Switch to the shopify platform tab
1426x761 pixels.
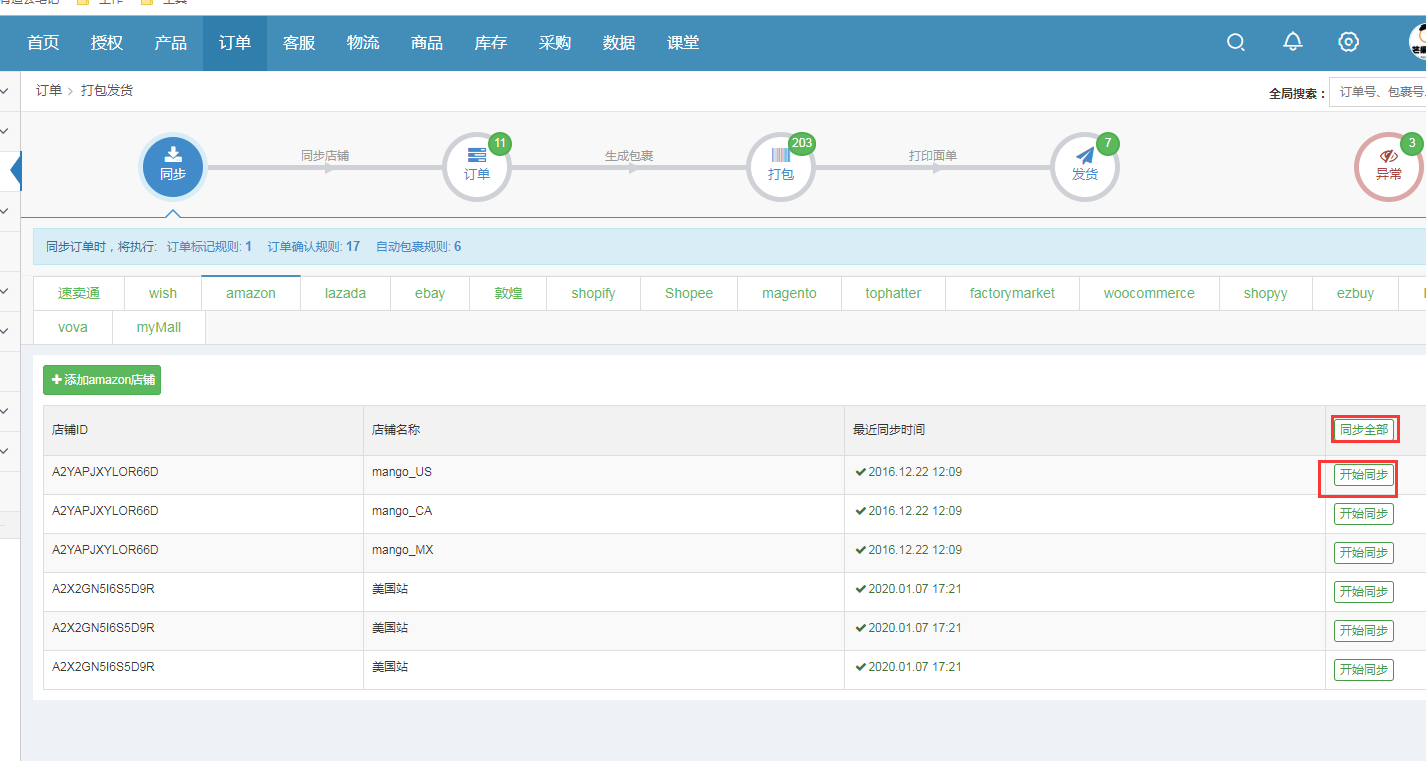tap(593, 293)
